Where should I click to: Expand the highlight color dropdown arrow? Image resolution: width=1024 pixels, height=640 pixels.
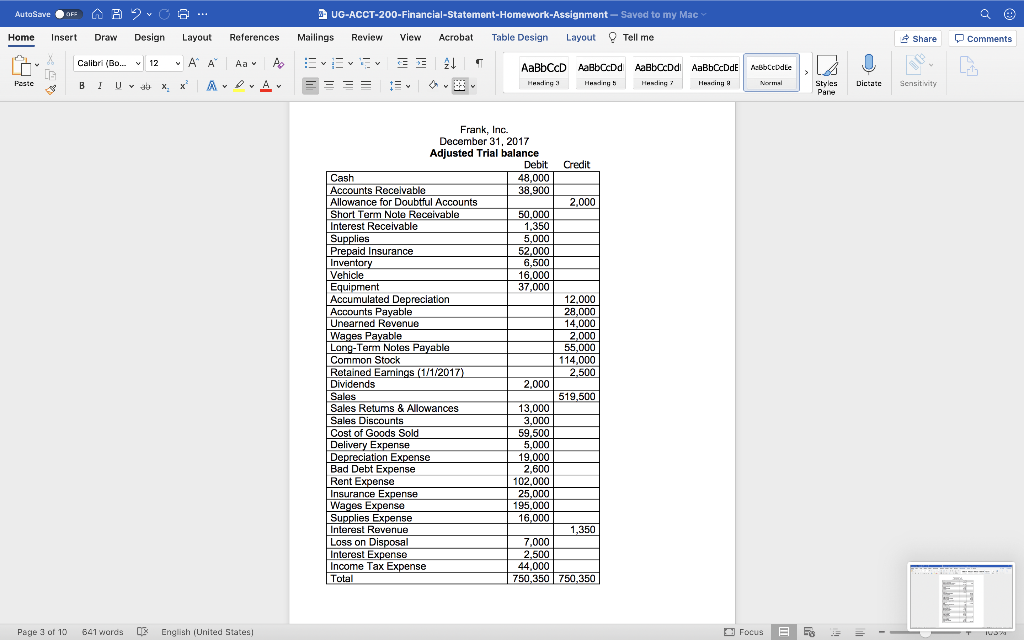pyautogui.click(x=250, y=87)
